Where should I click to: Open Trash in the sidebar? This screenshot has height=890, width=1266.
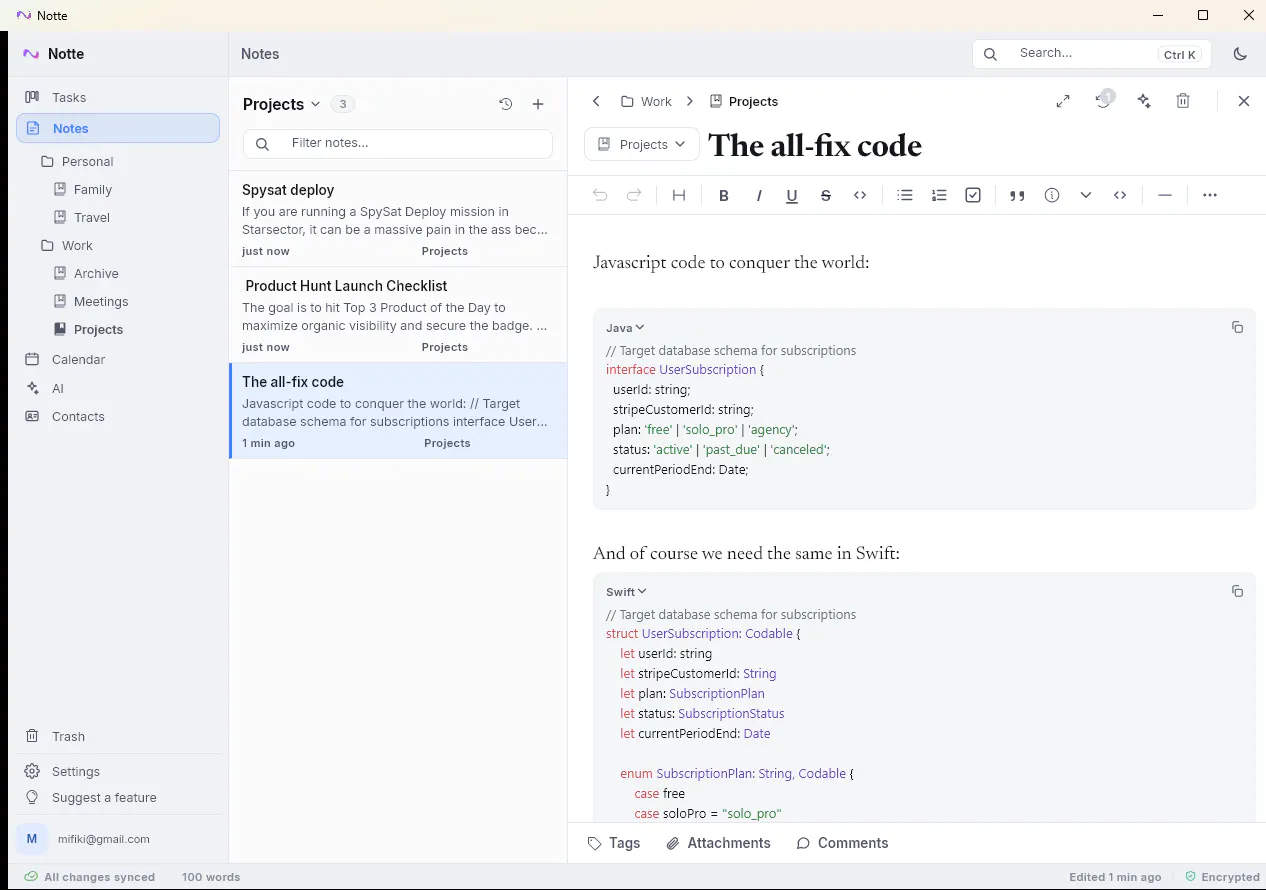(118, 736)
